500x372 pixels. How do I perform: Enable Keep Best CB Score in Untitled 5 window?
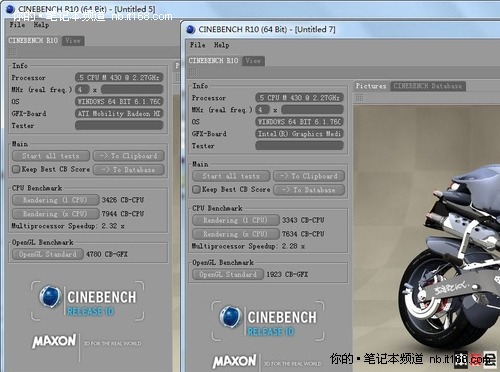pos(16,169)
